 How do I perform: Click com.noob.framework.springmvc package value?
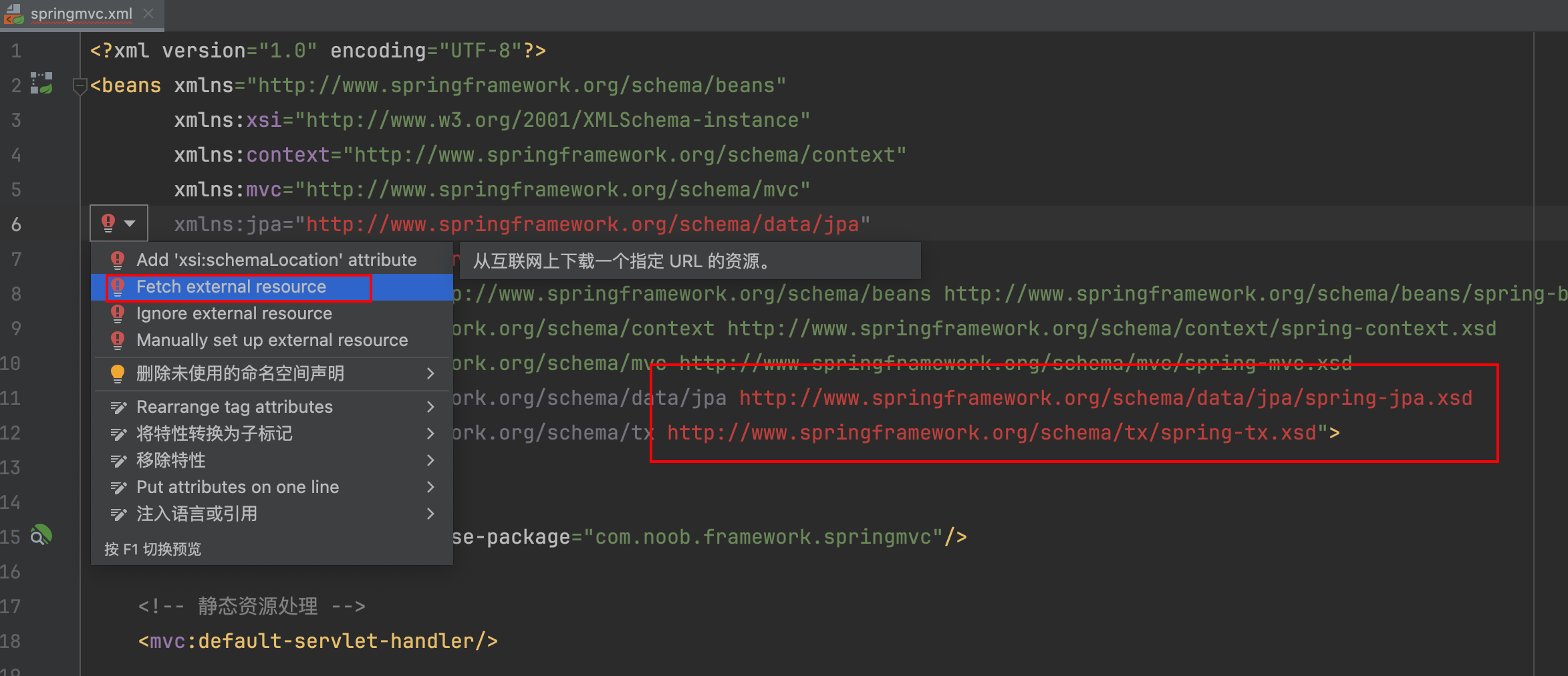pyautogui.click(x=763, y=537)
